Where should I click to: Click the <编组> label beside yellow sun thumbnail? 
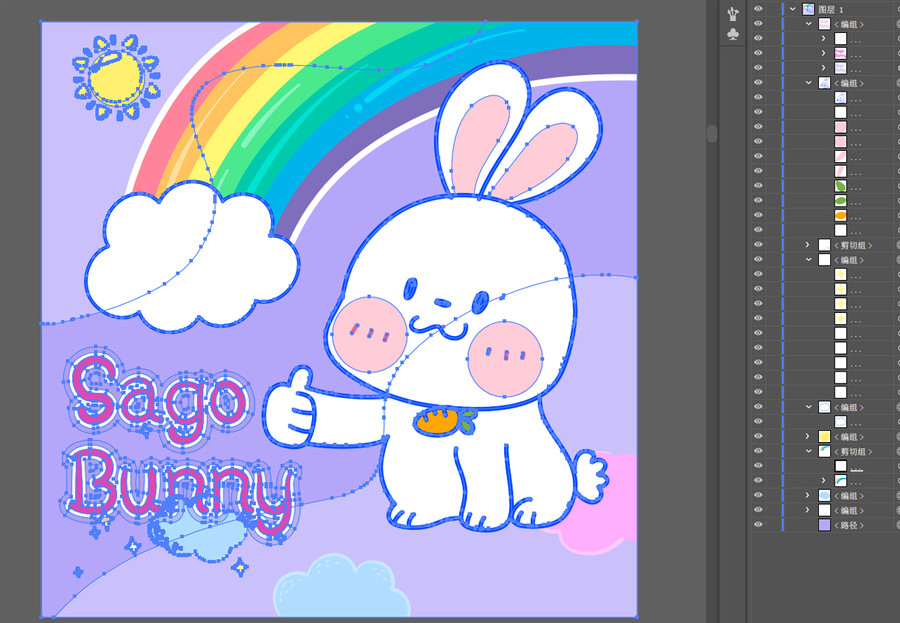click(x=849, y=437)
